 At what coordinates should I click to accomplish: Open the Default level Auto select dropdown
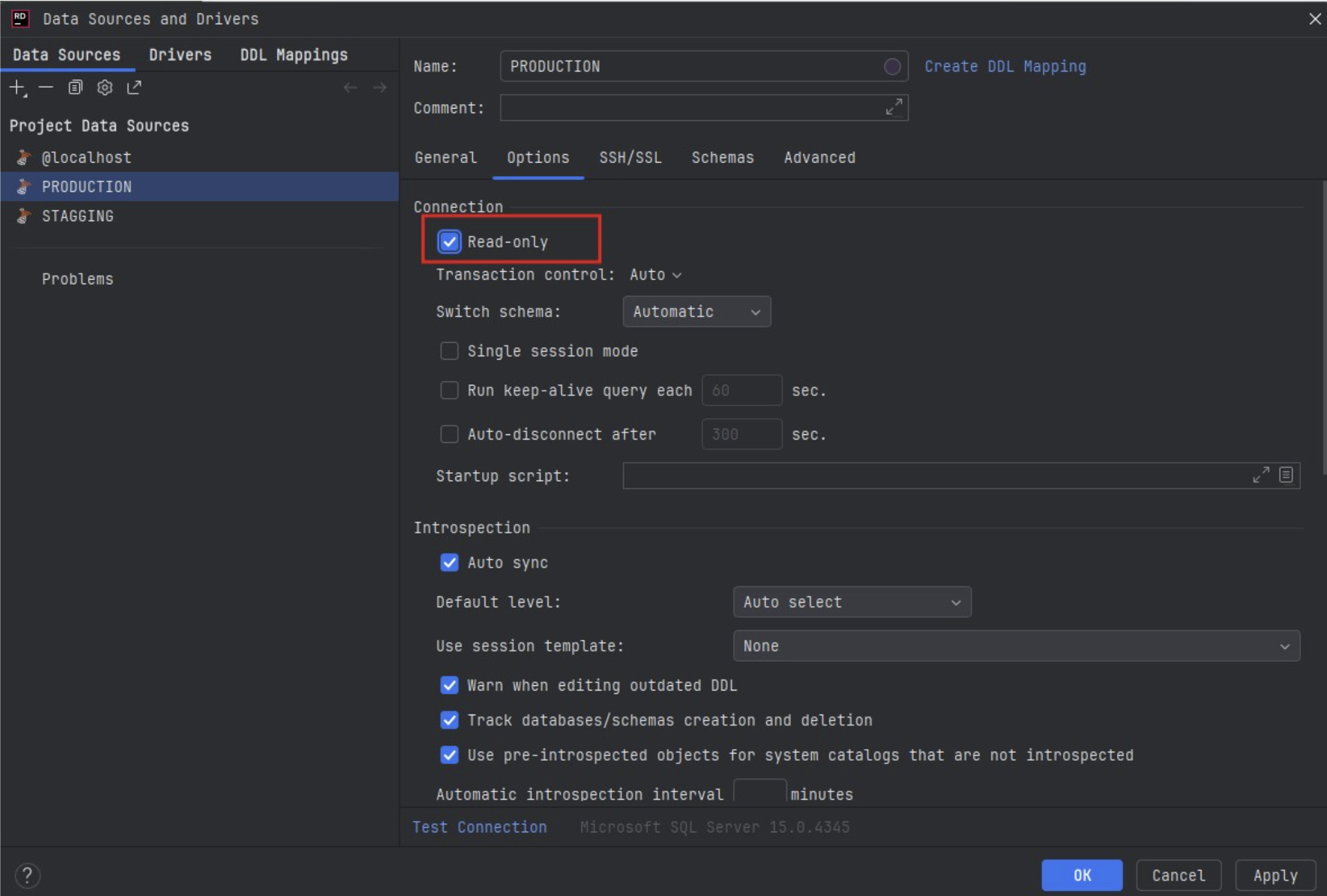tap(852, 602)
